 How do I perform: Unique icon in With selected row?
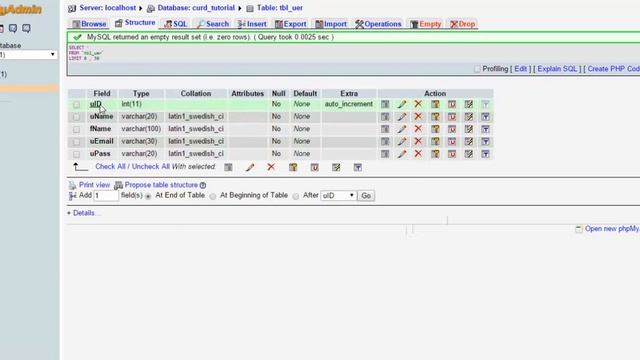[314, 167]
